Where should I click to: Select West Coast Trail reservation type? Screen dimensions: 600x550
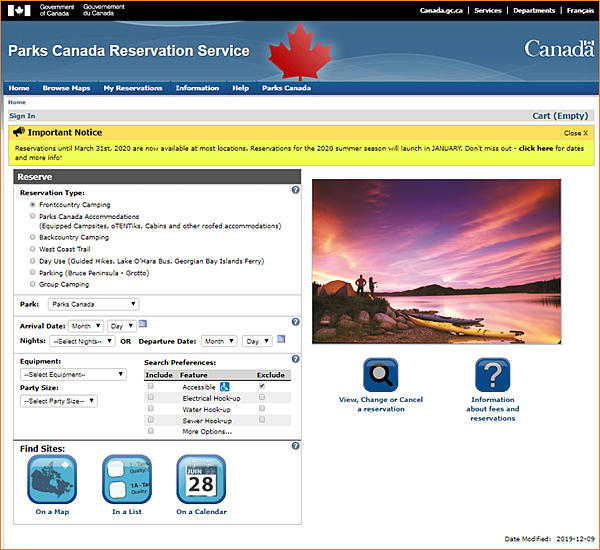[x=33, y=249]
